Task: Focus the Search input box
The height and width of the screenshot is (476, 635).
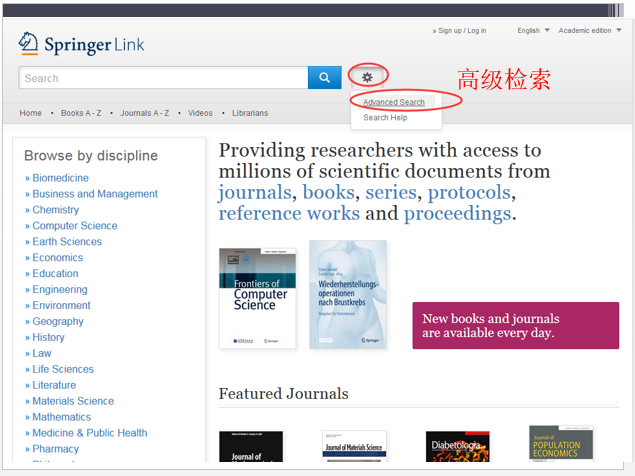Action: pos(163,77)
